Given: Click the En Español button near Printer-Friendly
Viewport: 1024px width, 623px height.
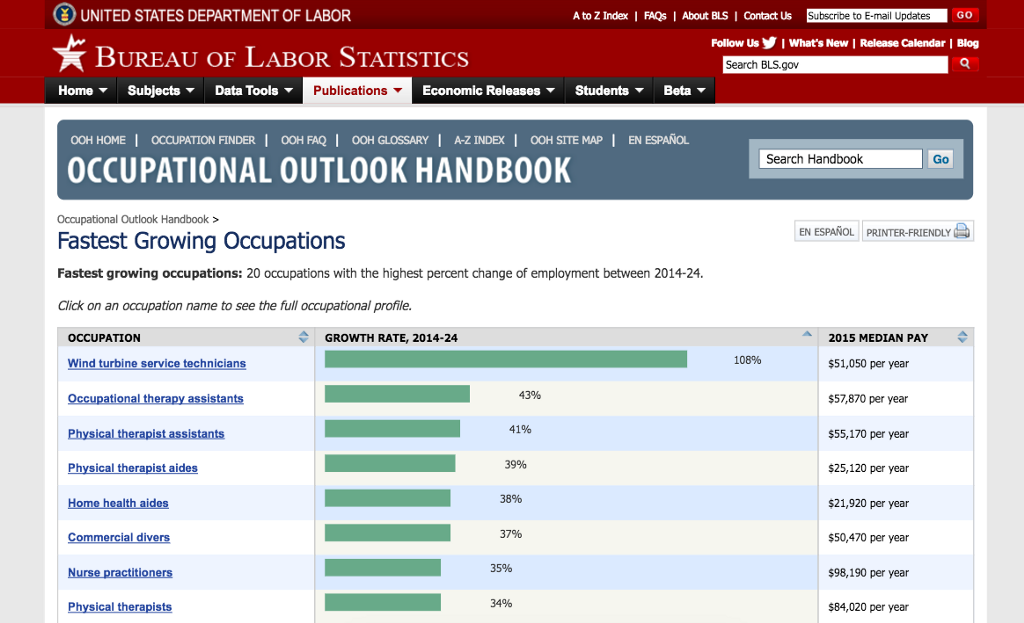Looking at the screenshot, I should click(x=826, y=232).
